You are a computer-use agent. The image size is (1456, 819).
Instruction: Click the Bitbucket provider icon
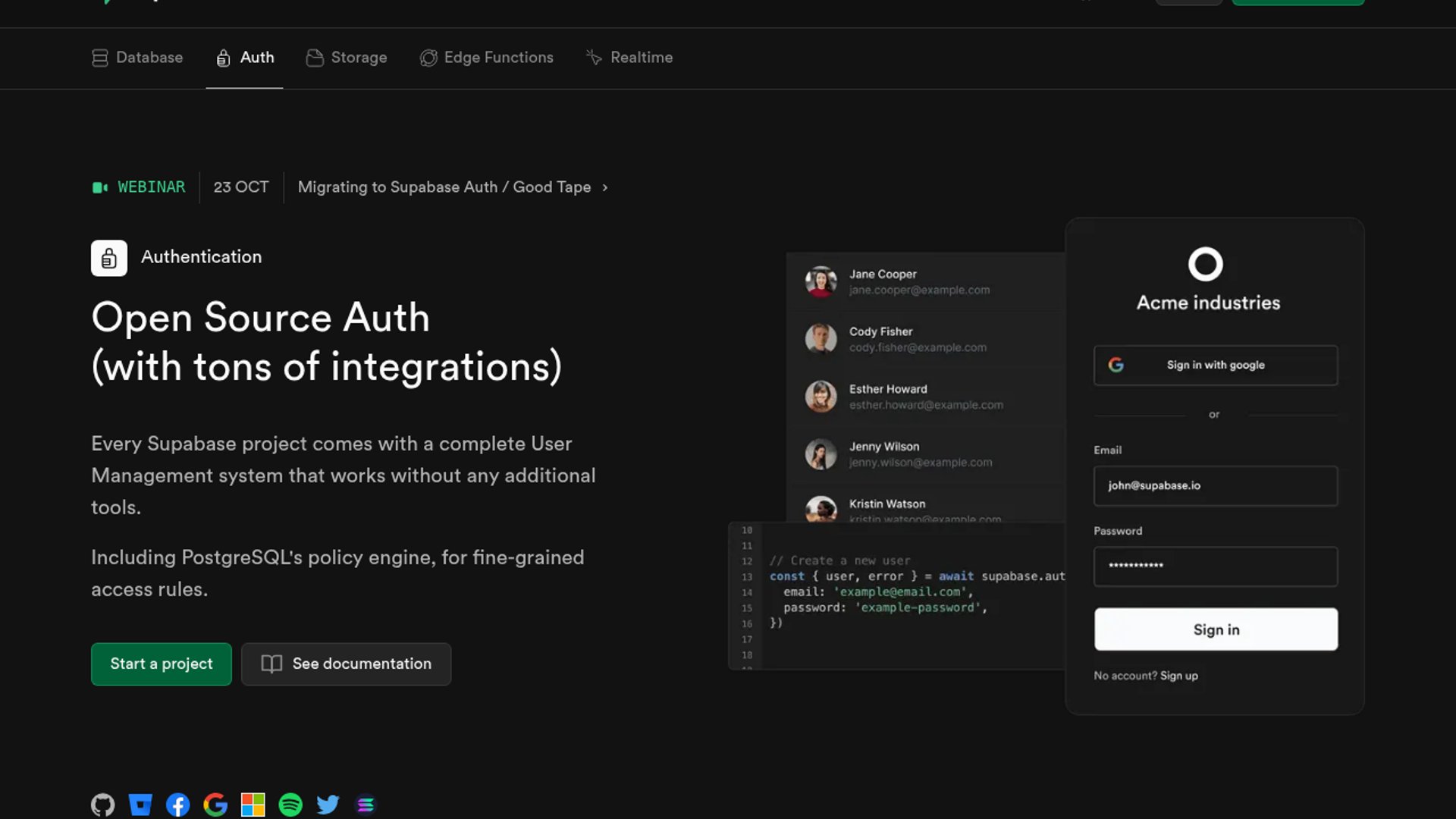point(140,805)
